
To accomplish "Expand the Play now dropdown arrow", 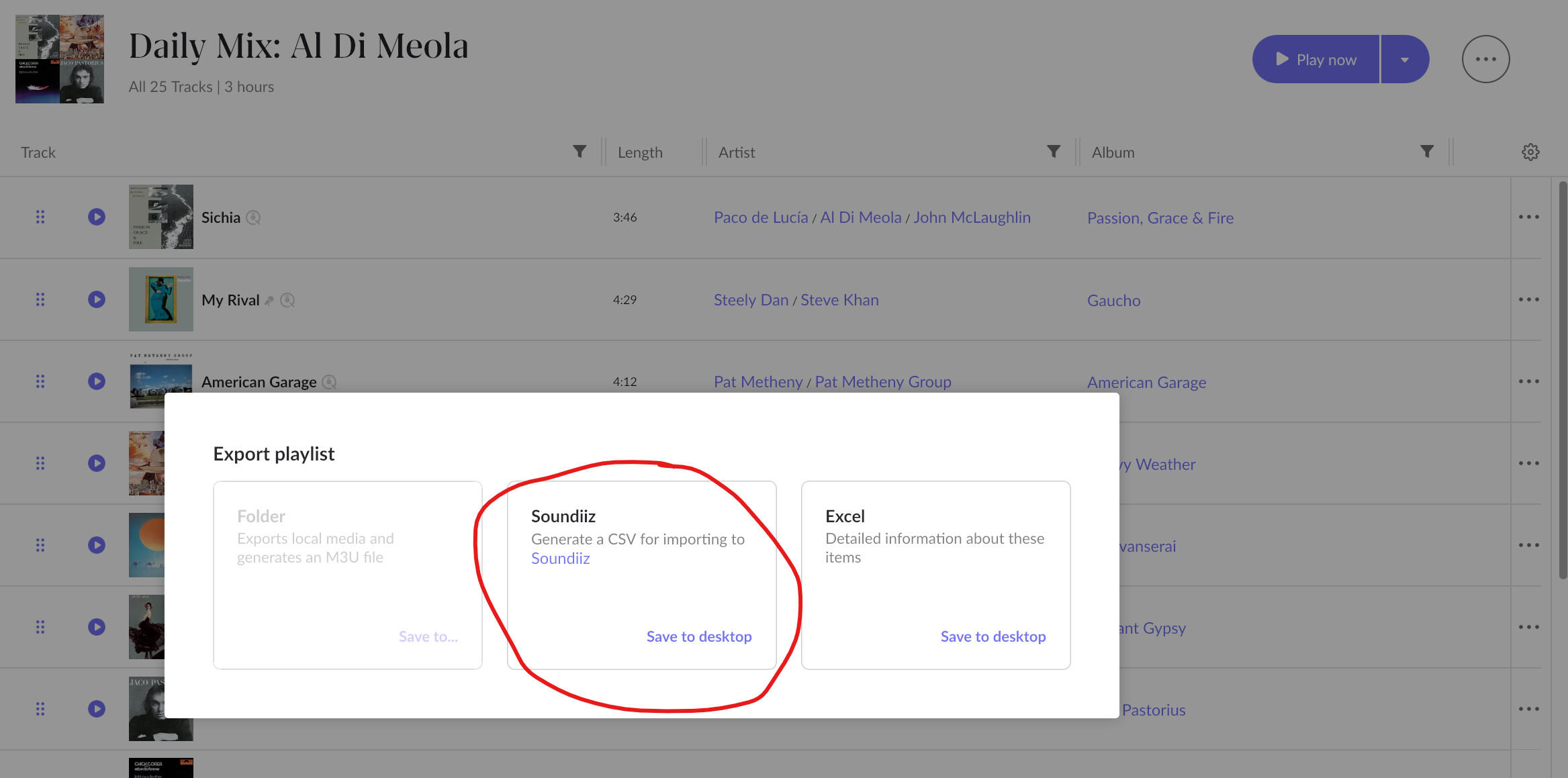I will pos(1405,59).
